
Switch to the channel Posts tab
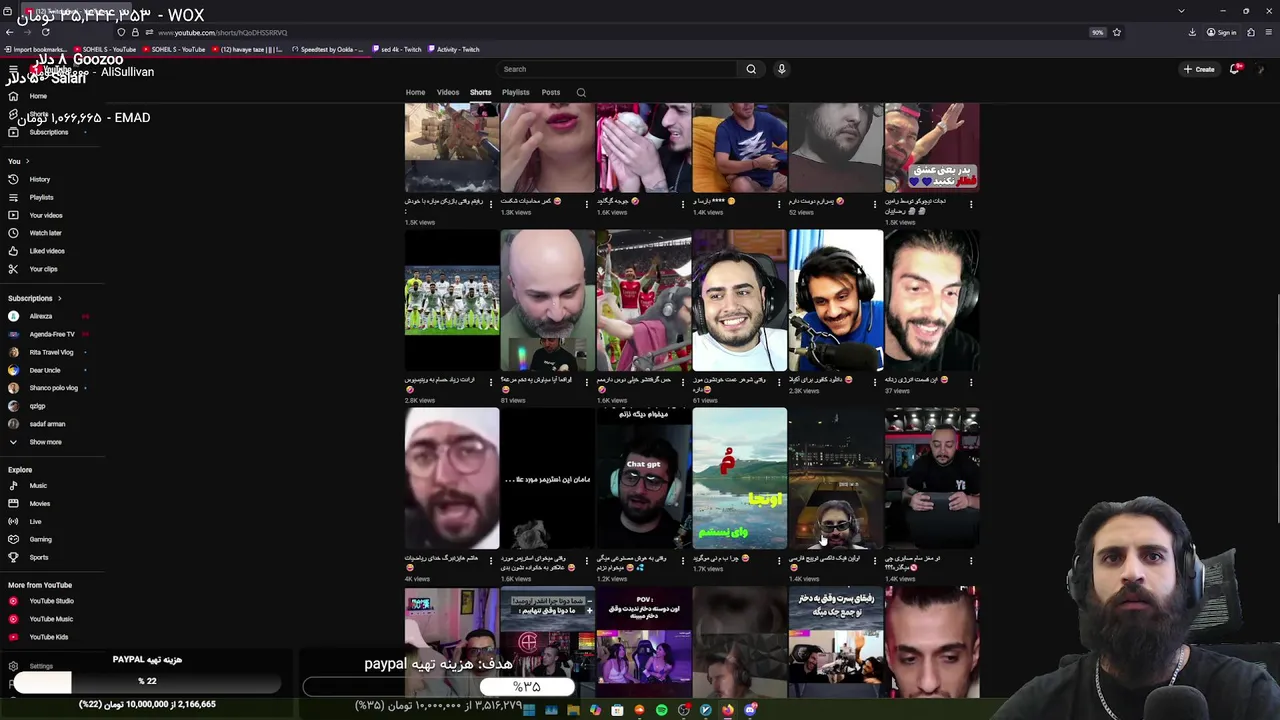551,92
